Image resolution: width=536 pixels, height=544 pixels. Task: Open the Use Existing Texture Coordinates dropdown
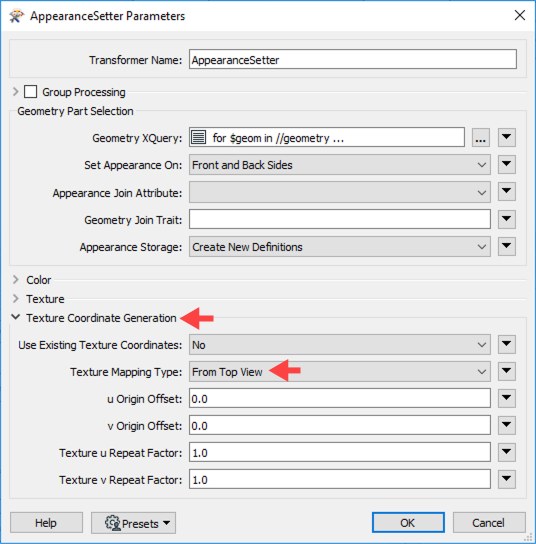pyautogui.click(x=340, y=345)
